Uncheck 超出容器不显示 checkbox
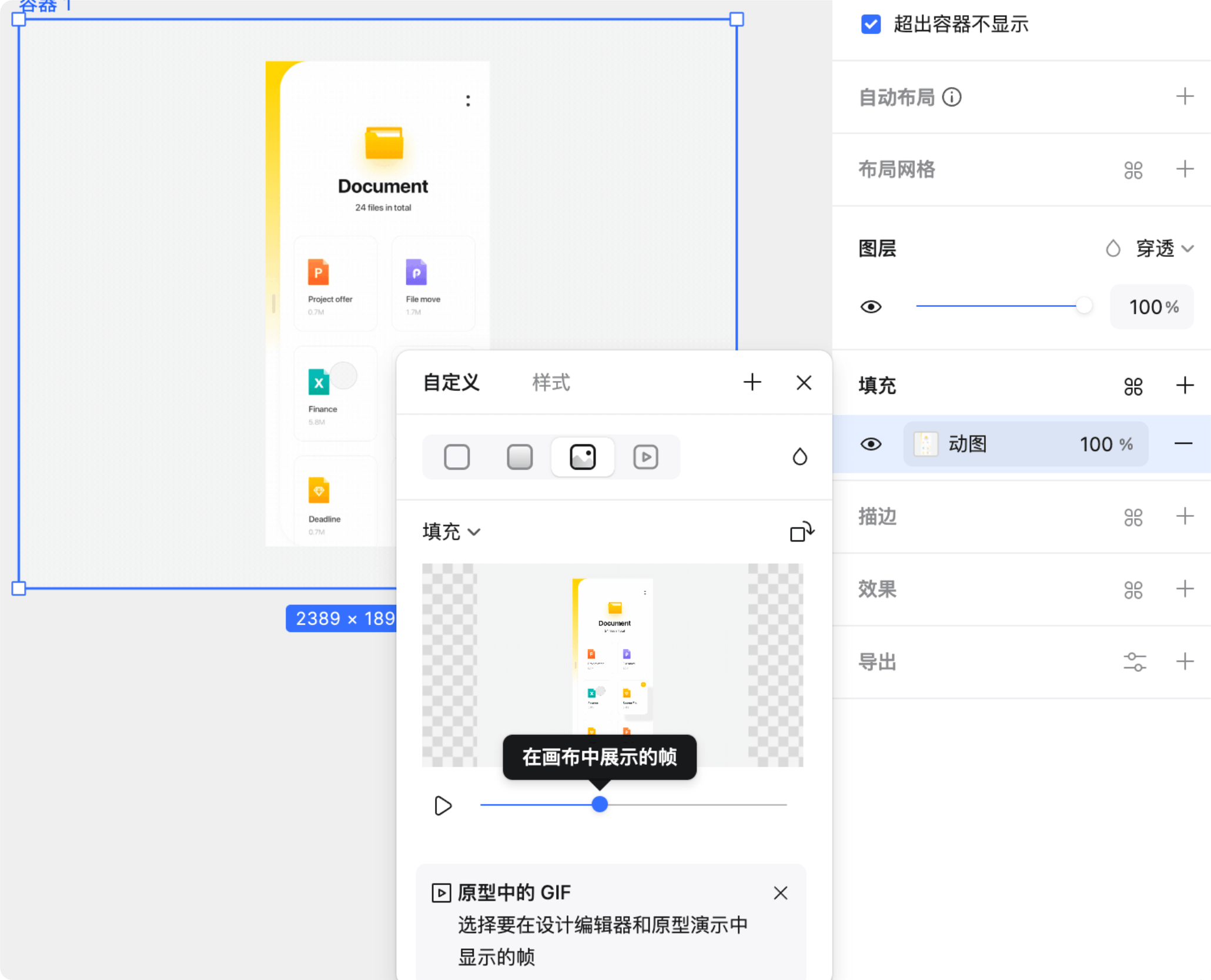This screenshot has height=980, width=1211. (871, 25)
